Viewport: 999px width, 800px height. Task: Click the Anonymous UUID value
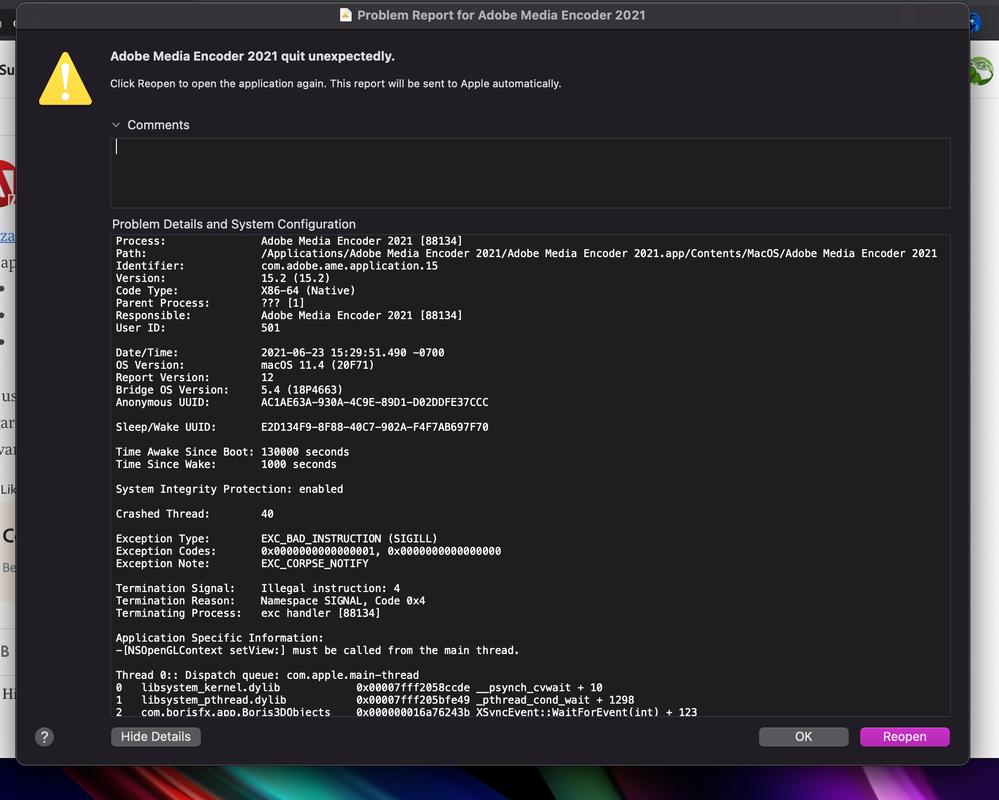point(375,403)
